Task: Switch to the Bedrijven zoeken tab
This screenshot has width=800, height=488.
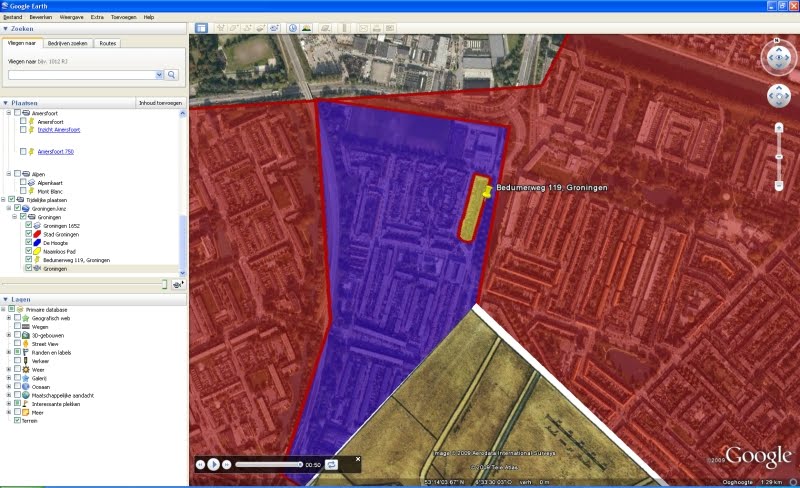Action: pos(67,43)
